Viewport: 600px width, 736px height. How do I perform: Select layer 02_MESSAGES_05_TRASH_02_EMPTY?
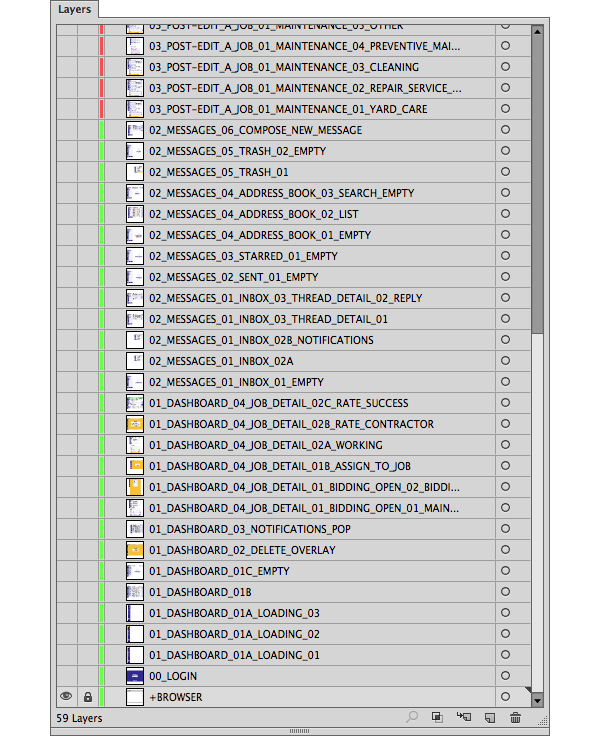237,151
